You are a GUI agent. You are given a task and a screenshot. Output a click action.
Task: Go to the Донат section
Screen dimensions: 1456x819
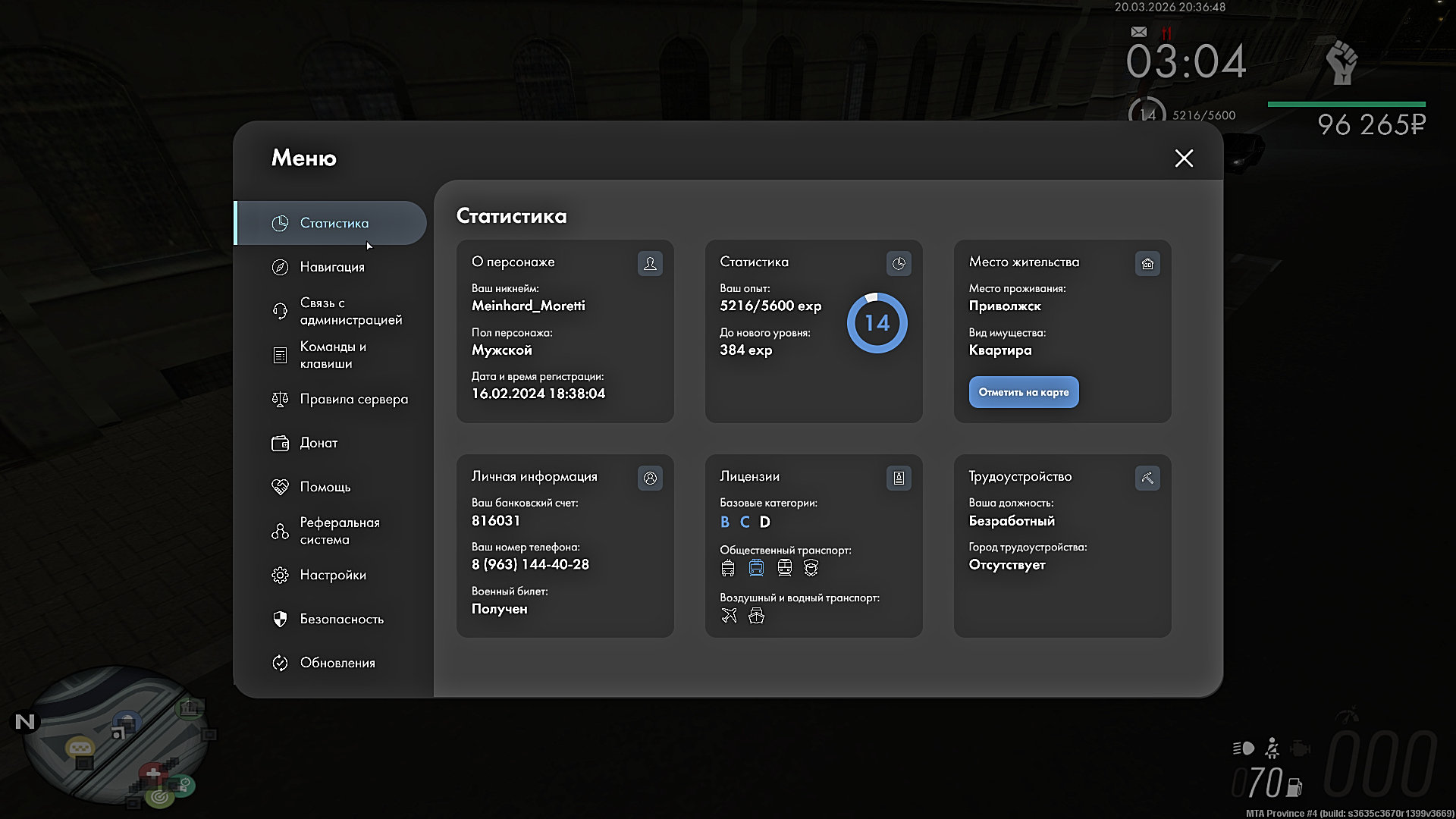(x=318, y=443)
